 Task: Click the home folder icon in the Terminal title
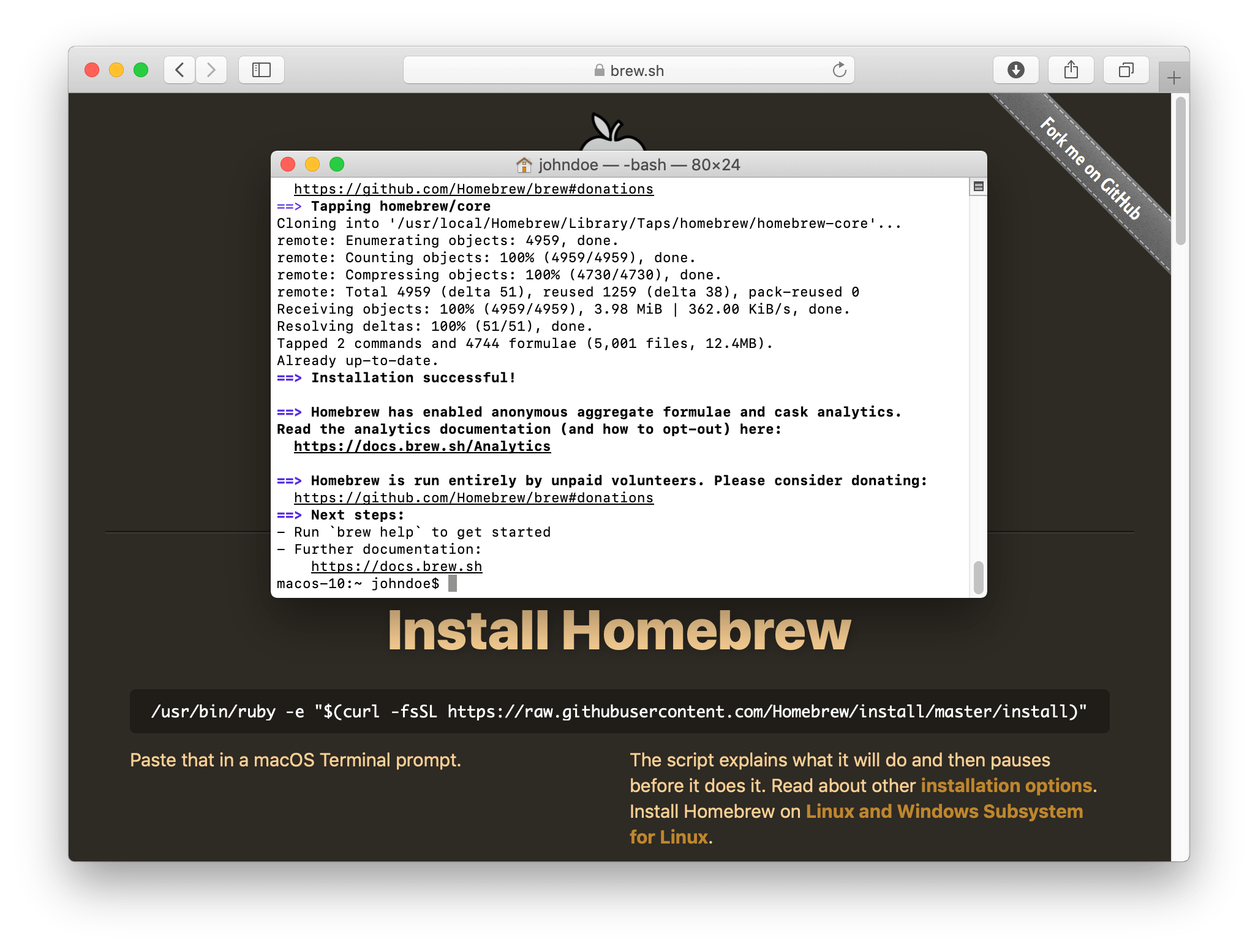(x=524, y=165)
